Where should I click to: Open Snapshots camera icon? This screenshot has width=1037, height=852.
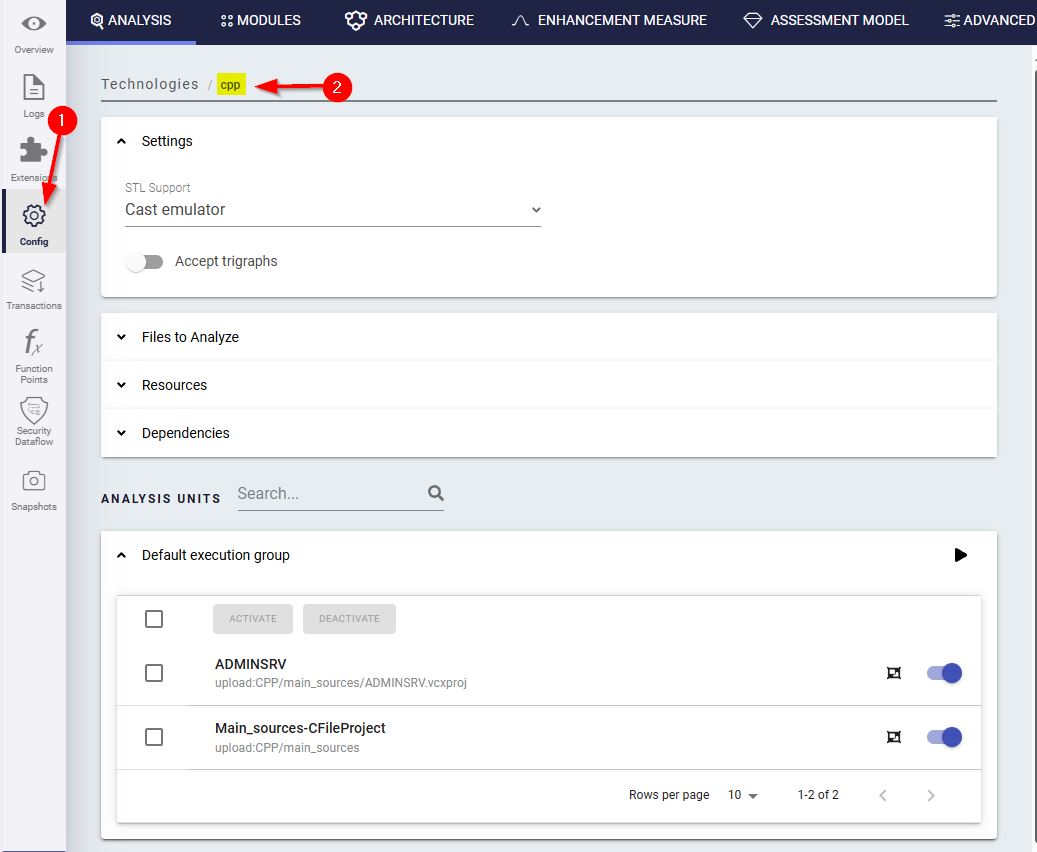tap(34, 481)
